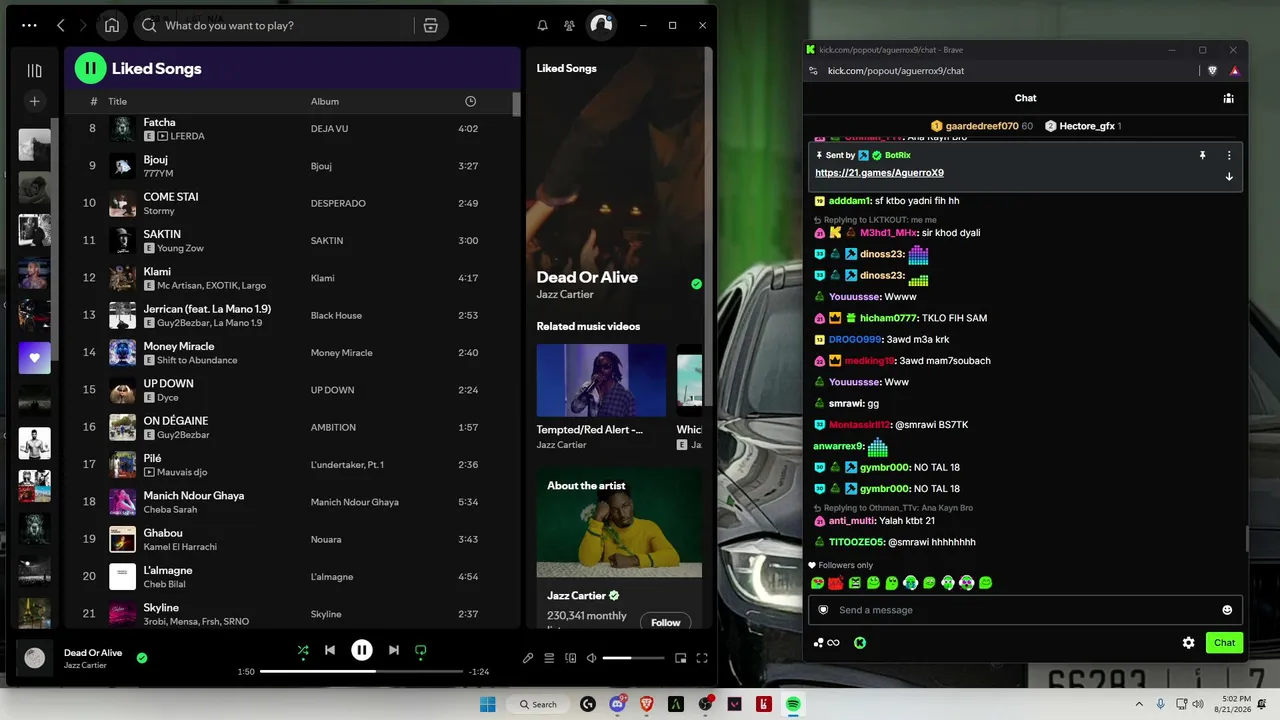
Task: Click the Spotify icon in the taskbar
Action: point(793,704)
